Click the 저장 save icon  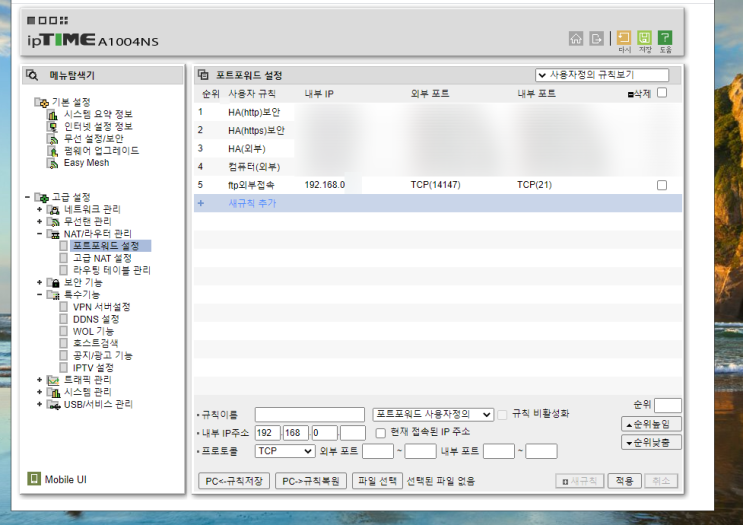click(x=644, y=38)
